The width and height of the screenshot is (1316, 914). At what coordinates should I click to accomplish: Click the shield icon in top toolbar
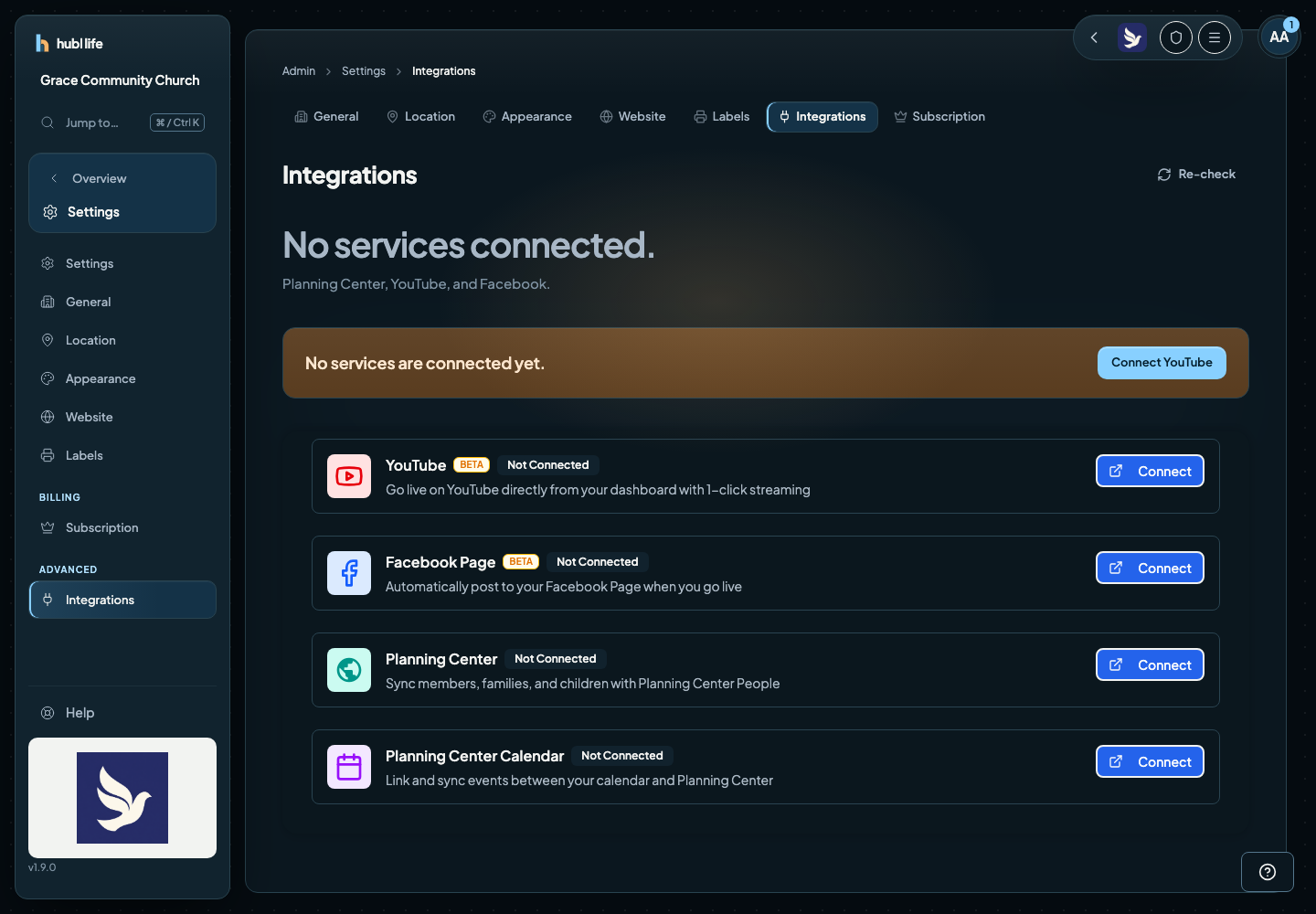tap(1176, 37)
